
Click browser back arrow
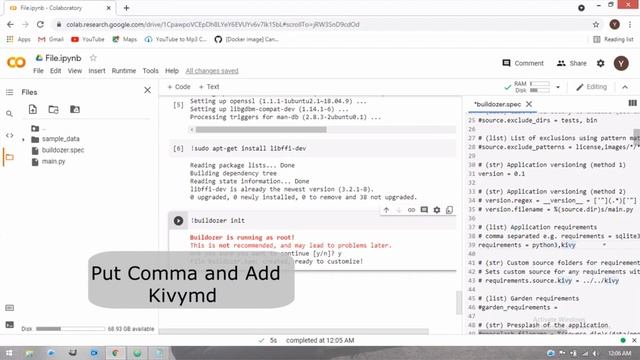pos(10,24)
